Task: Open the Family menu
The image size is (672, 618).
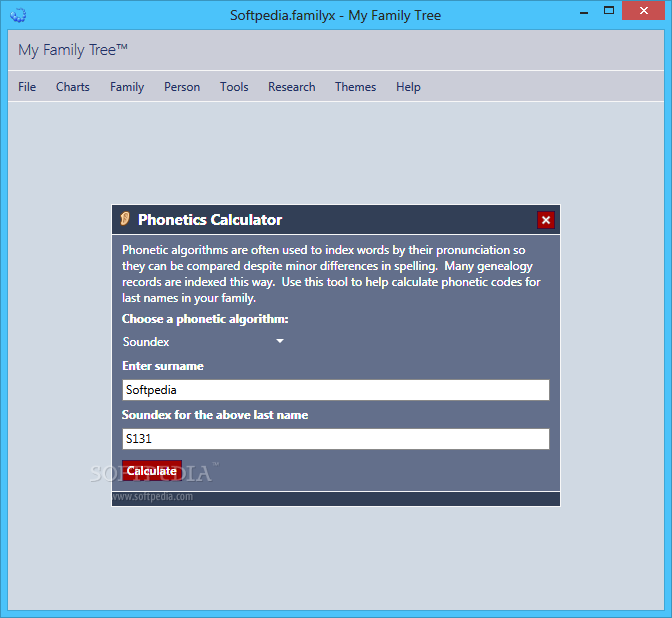Action: (127, 87)
